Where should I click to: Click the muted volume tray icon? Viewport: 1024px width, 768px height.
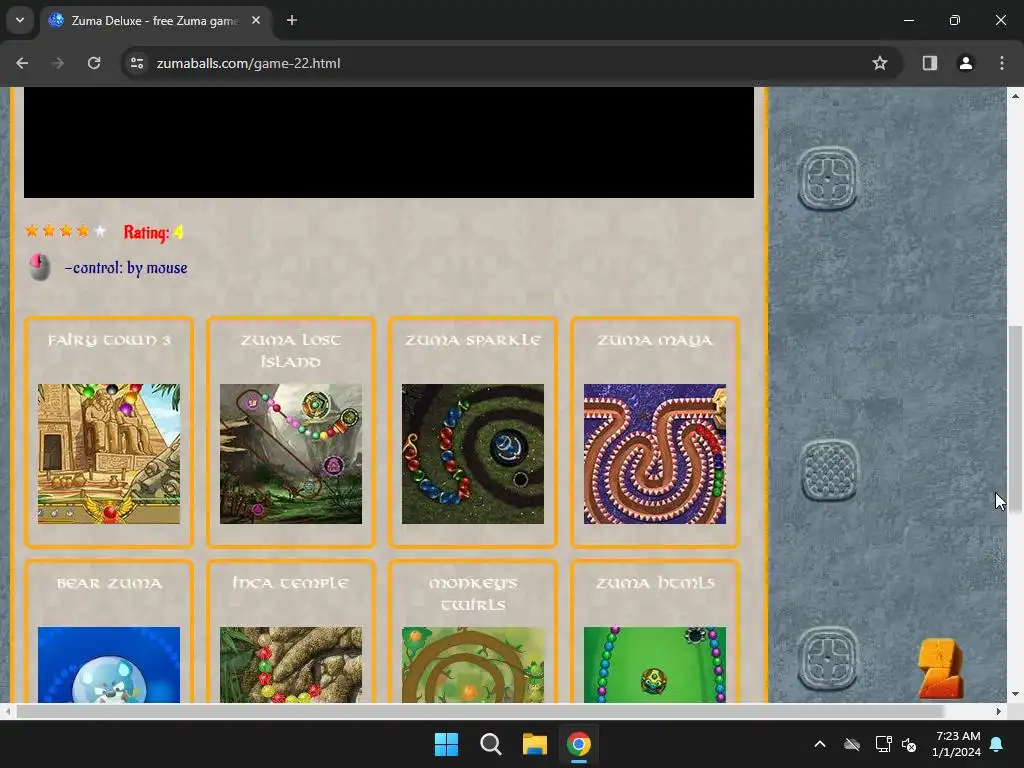pyautogui.click(x=909, y=744)
